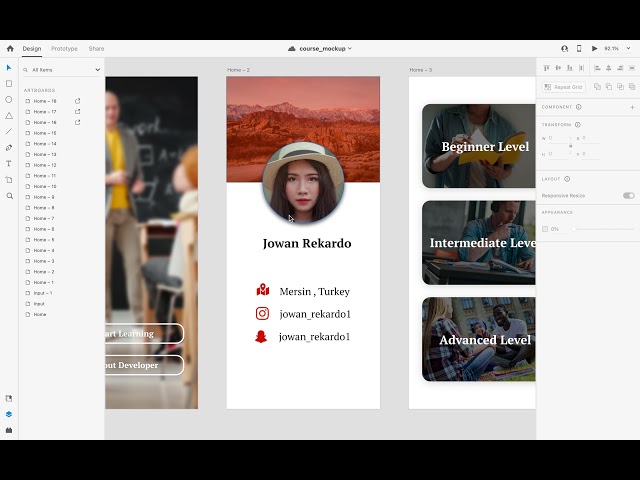Switch to the Prototype tab

pos(64,49)
